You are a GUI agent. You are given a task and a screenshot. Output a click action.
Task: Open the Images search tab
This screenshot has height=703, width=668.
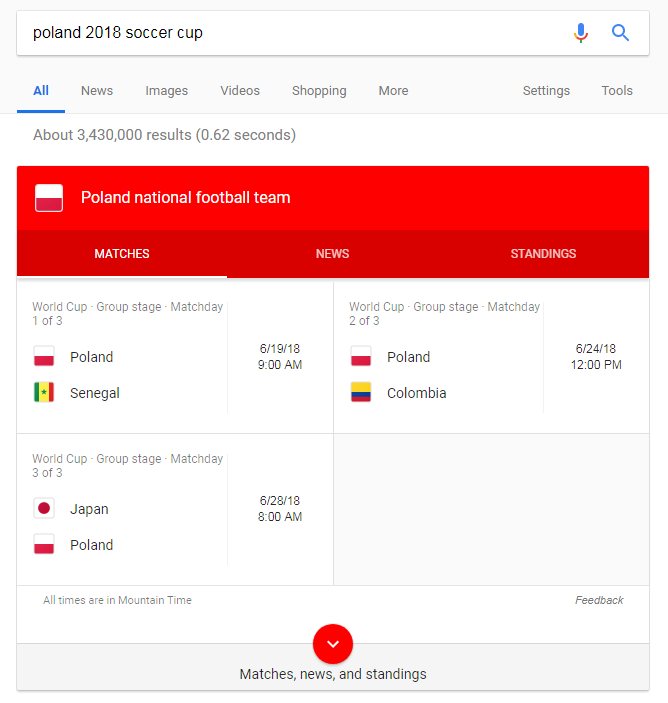166,91
